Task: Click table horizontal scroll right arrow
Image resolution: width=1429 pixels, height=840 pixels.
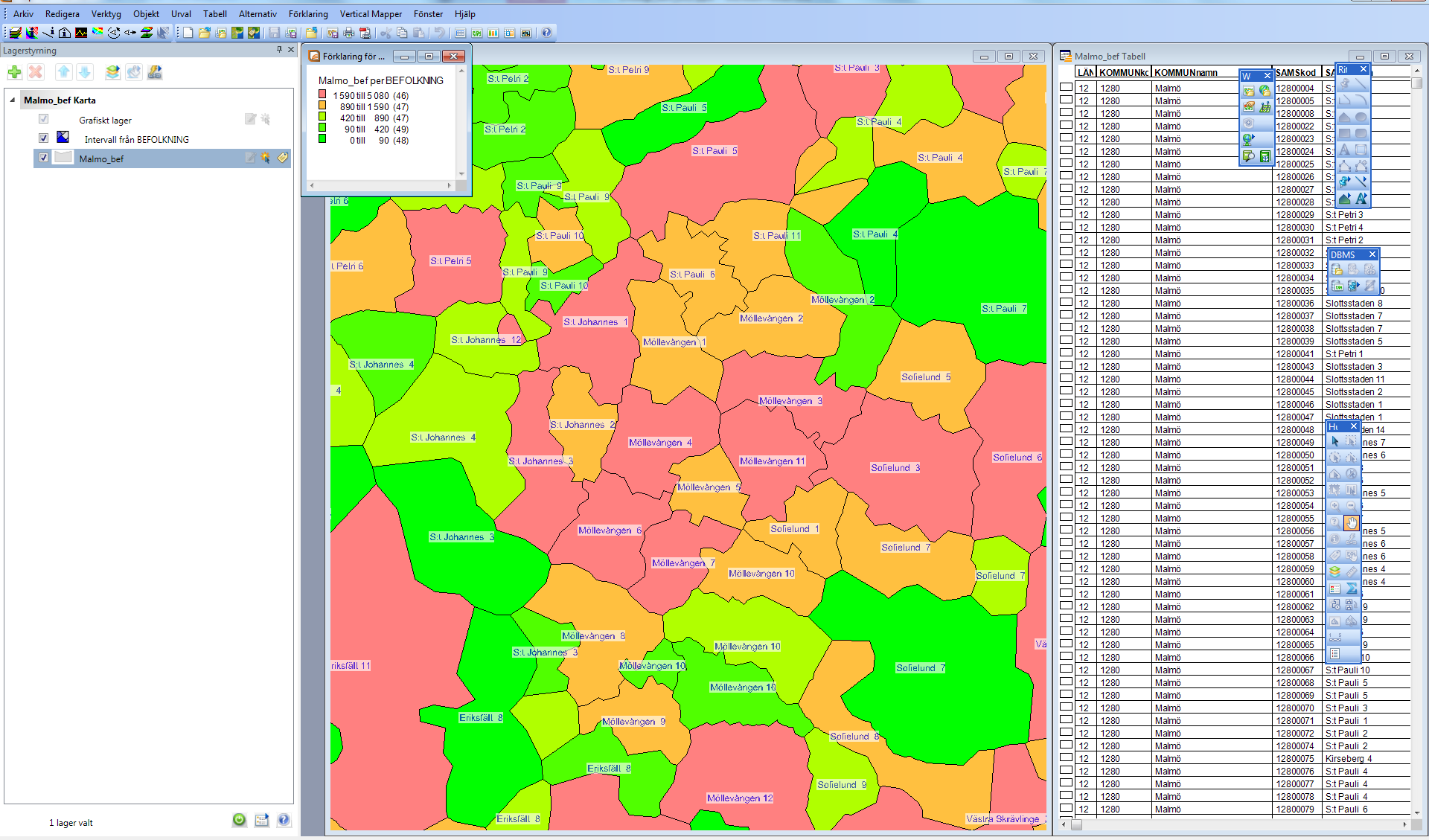Action: pos(1404,824)
